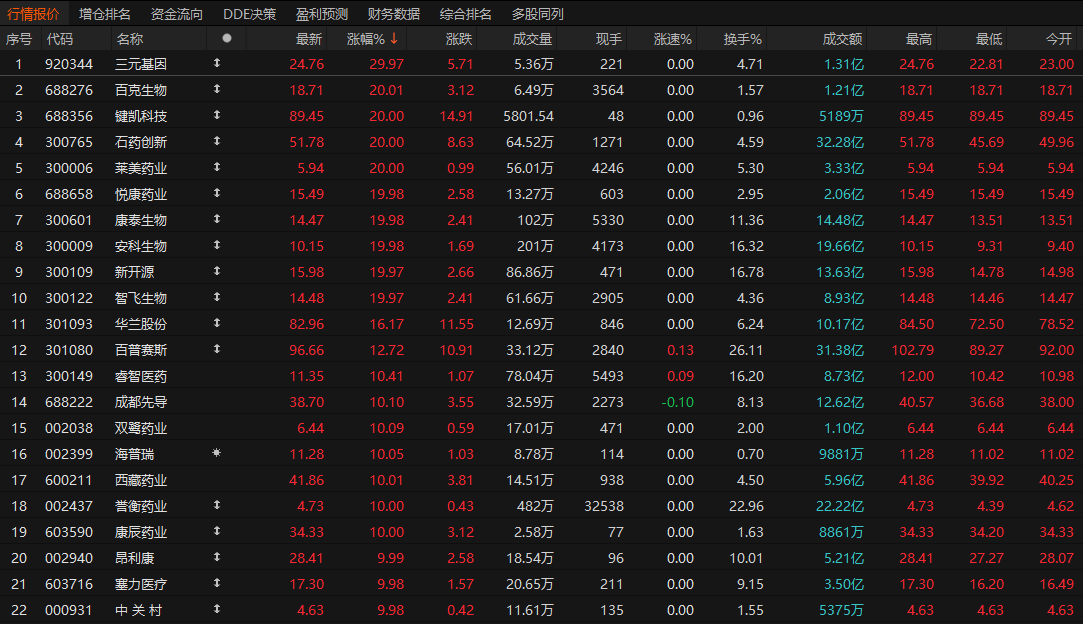
Task: Open the 财务数据 tab
Action: 394,14
